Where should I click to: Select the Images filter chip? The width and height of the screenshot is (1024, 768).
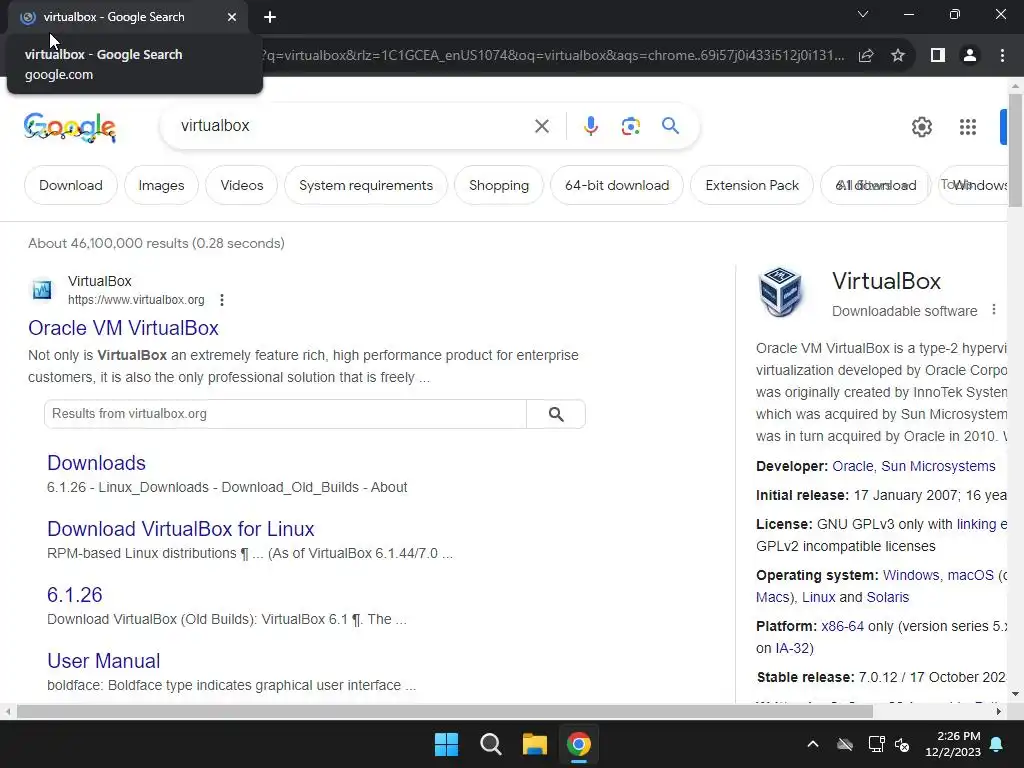tap(161, 185)
